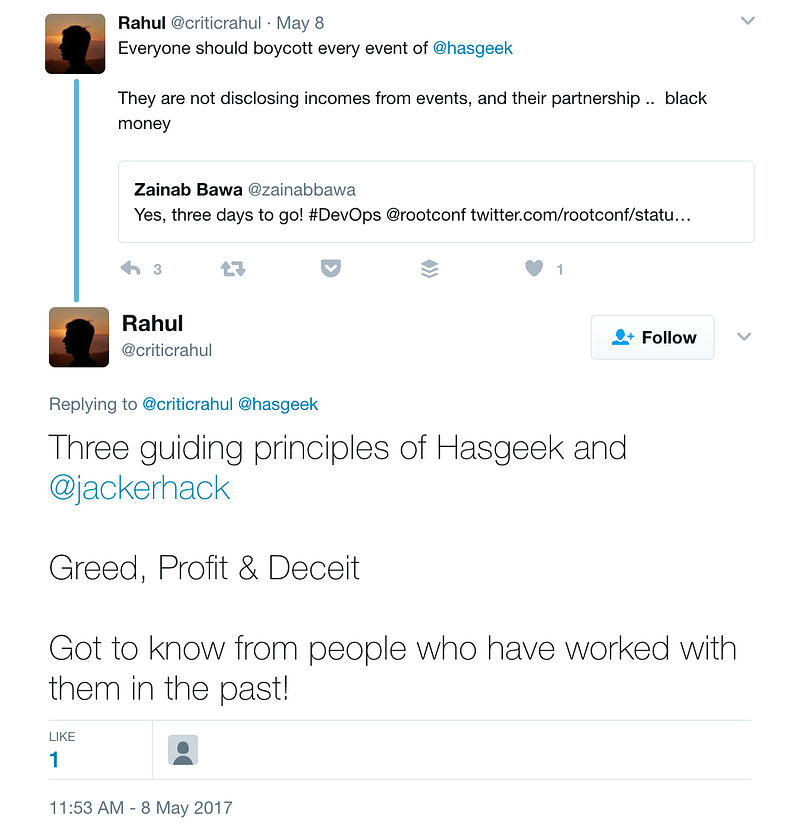Screen dimensions: 800x830
Task: View the profile of the user who liked
Action: point(183,750)
